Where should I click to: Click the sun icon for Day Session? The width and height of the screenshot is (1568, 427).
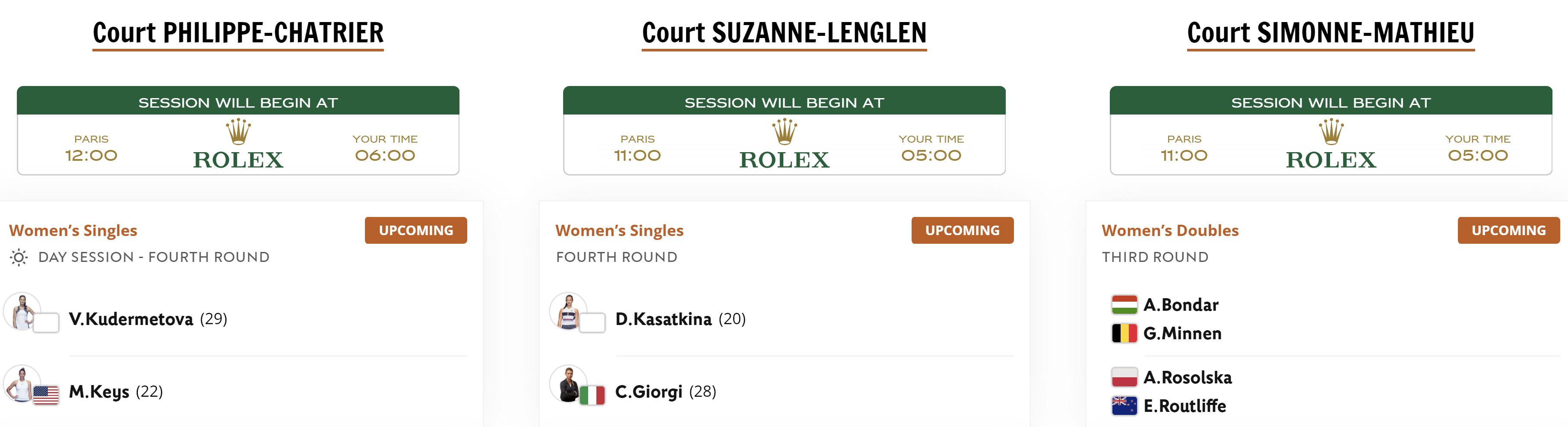pyautogui.click(x=19, y=258)
